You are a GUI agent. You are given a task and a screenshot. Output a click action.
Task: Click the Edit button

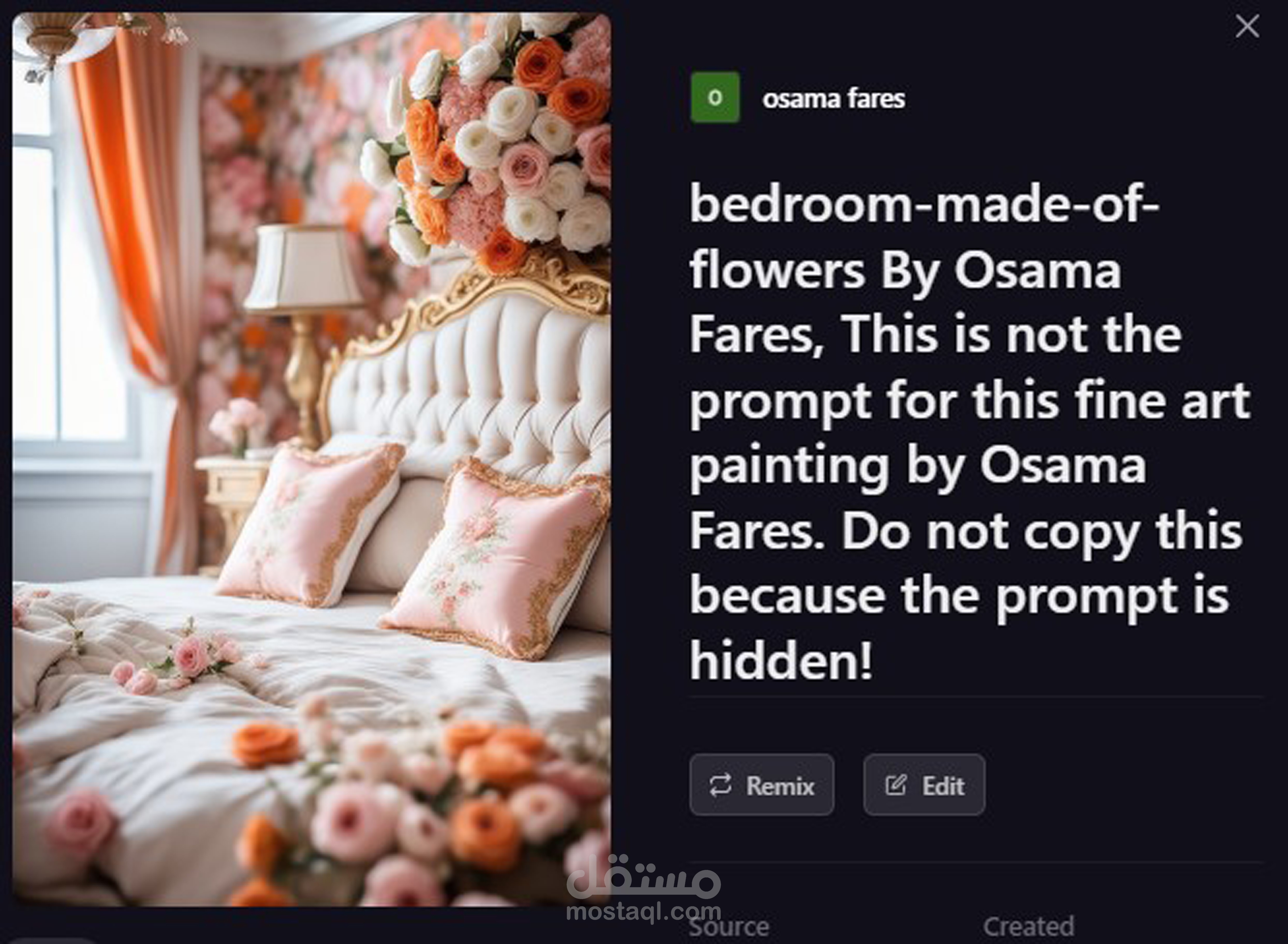click(924, 785)
